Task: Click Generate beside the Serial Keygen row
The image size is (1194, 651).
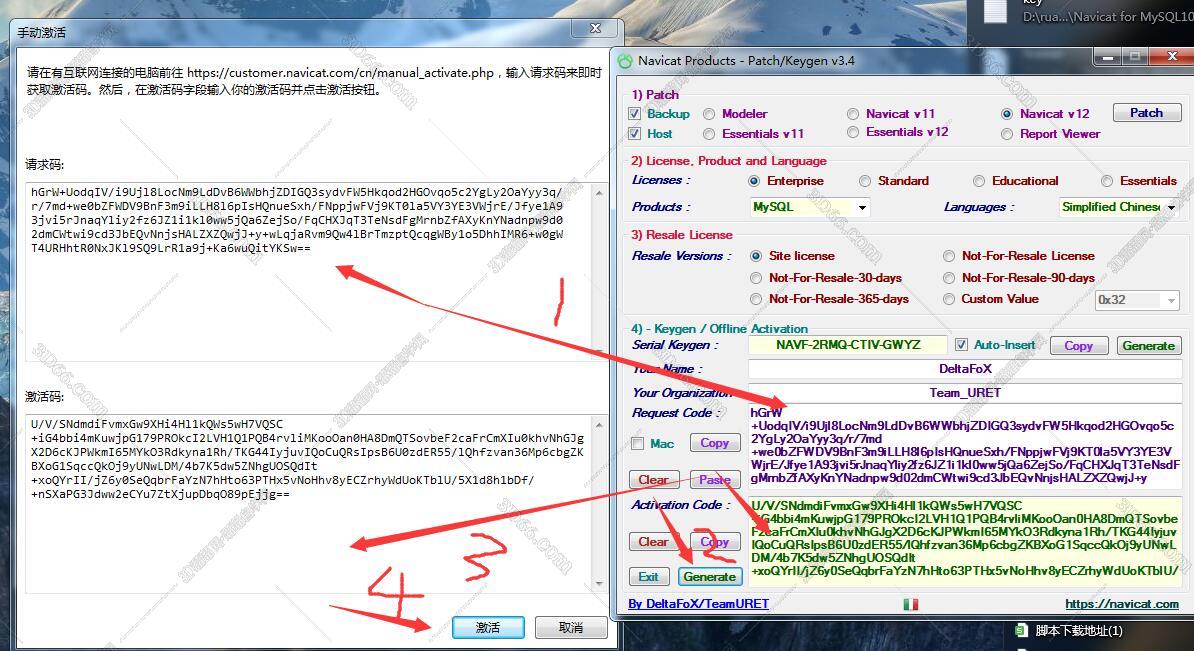Action: point(1148,346)
